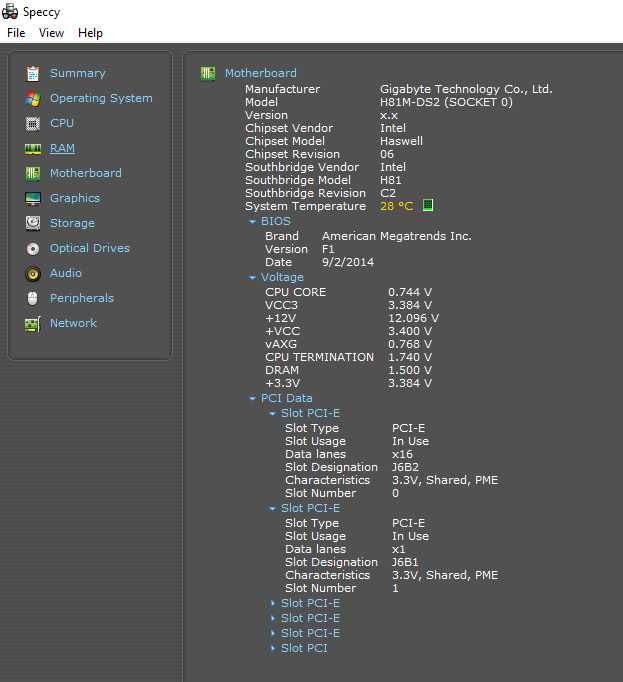The image size is (623, 682).
Task: Select the BIOS version 'F1' value
Action: 328,249
